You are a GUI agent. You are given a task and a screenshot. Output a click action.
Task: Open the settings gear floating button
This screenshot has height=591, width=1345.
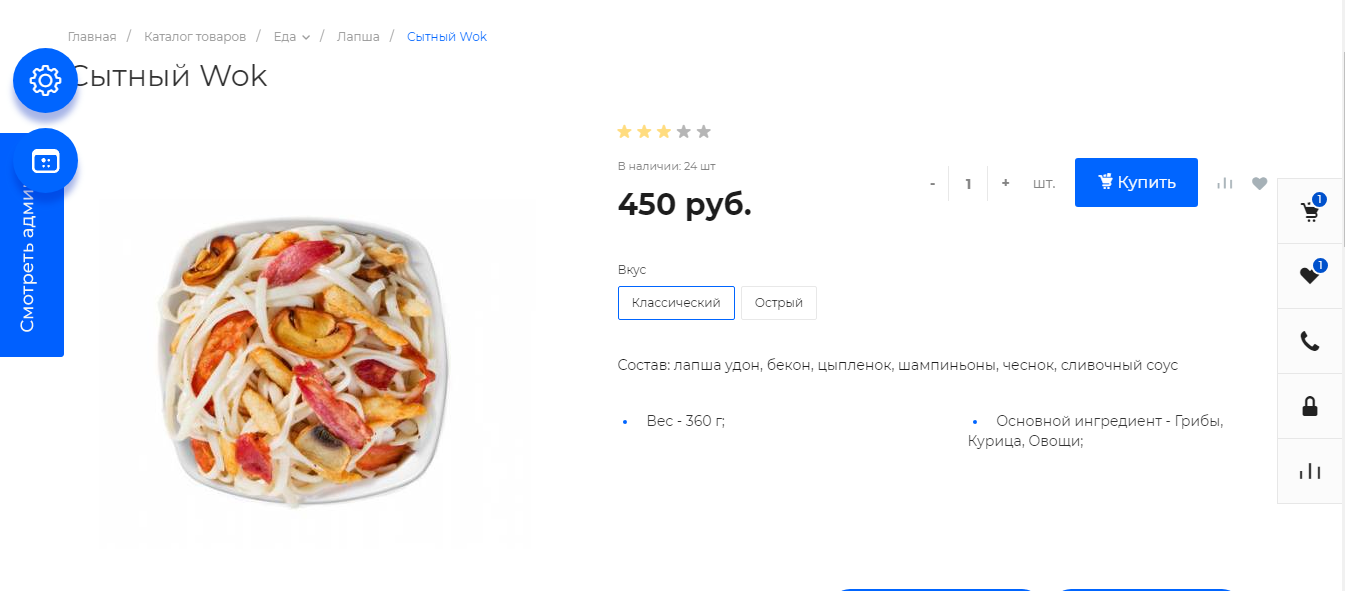point(45,80)
